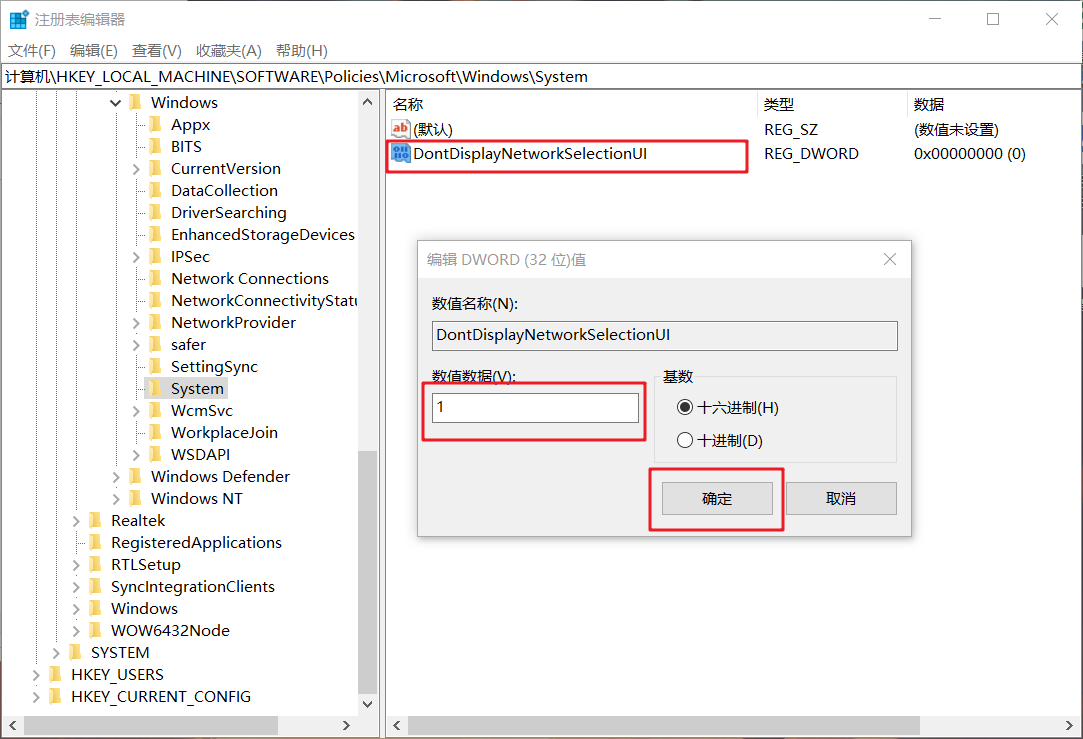Open the 收藏夹(A) favorites menu
1083x739 pixels.
pyautogui.click(x=228, y=51)
